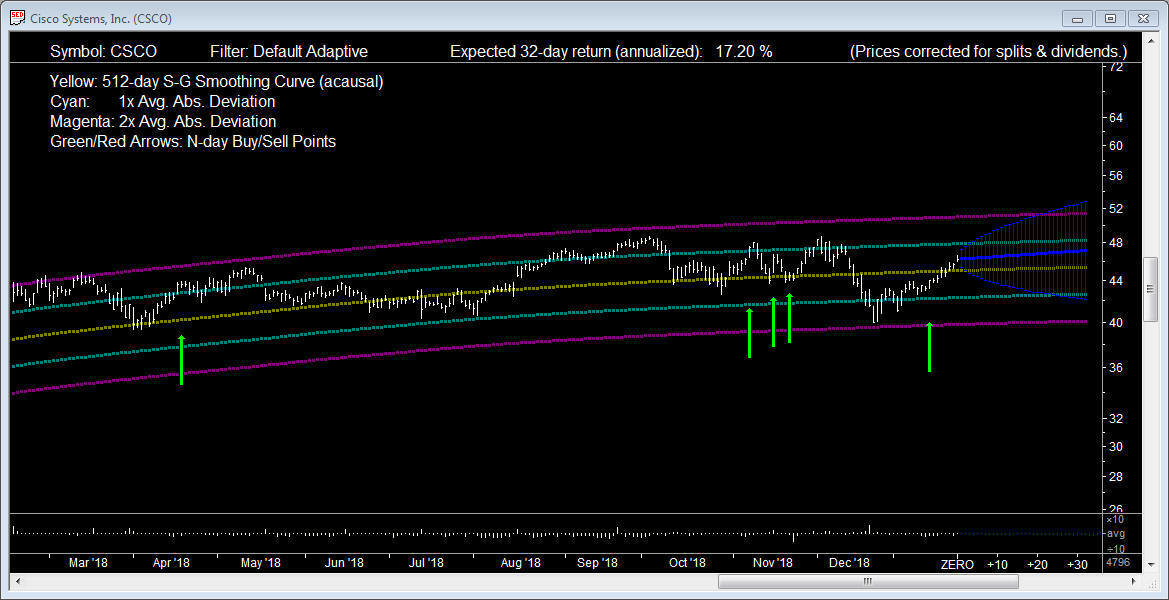Viewport: 1169px width, 600px height.
Task: Click the Yellow 512-day S-G Smoothing Curve legend line
Action: pos(217,82)
